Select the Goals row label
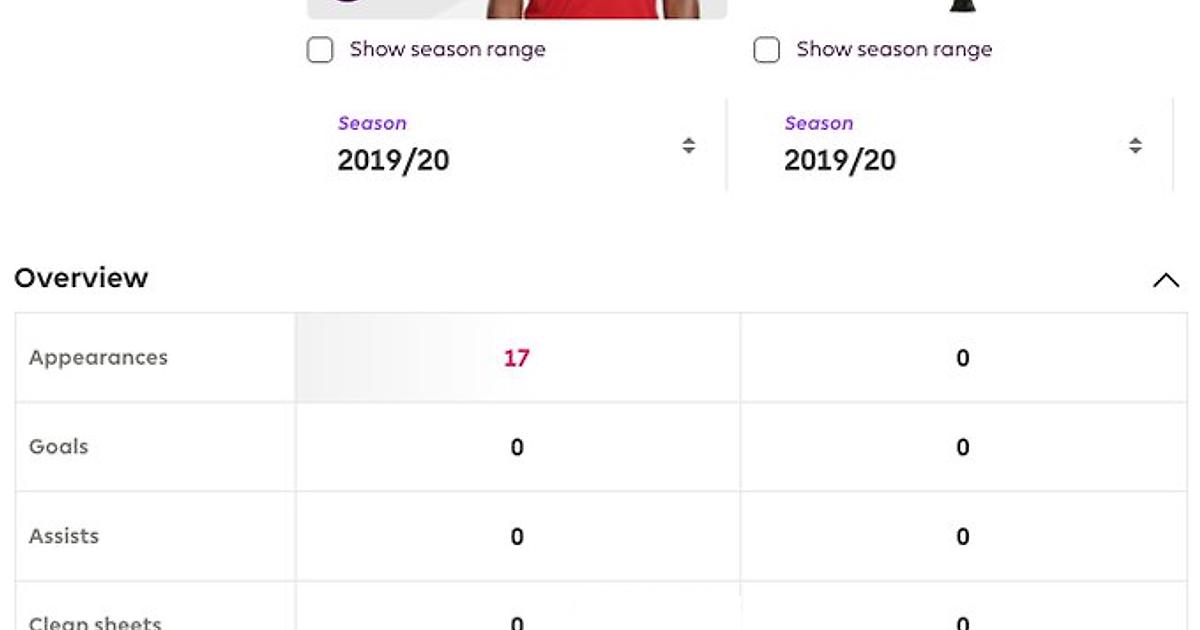The width and height of the screenshot is (1200, 630). click(58, 447)
